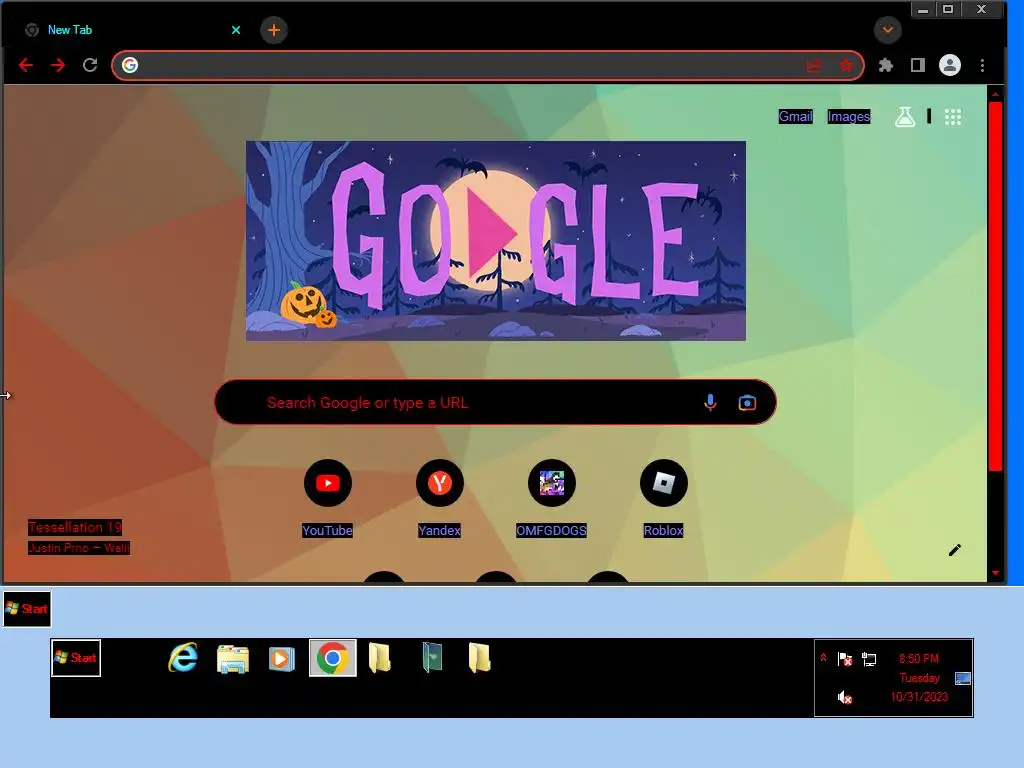Open the Google apps grid
This screenshot has width=1024, height=768.
pos(953,117)
